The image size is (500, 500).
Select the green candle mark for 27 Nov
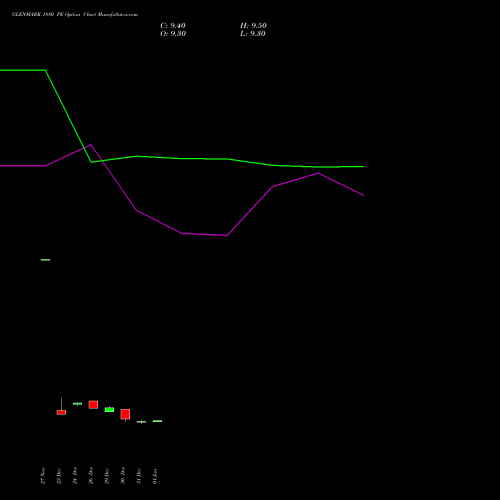click(45, 260)
